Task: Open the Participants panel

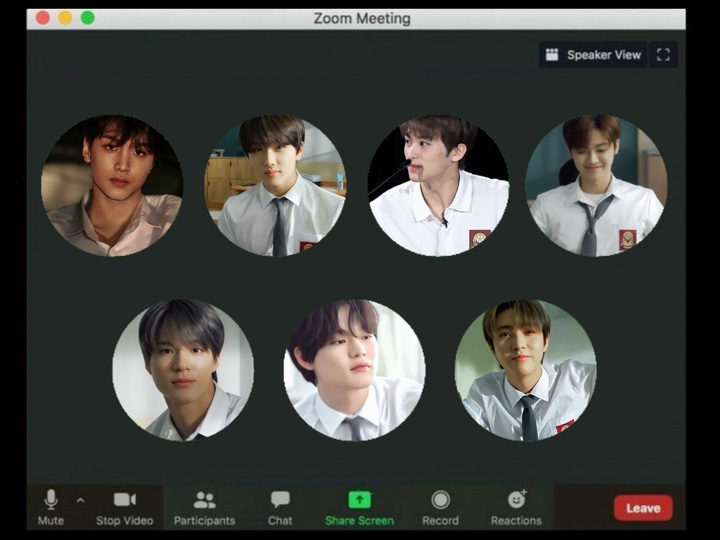Action: 204,500
